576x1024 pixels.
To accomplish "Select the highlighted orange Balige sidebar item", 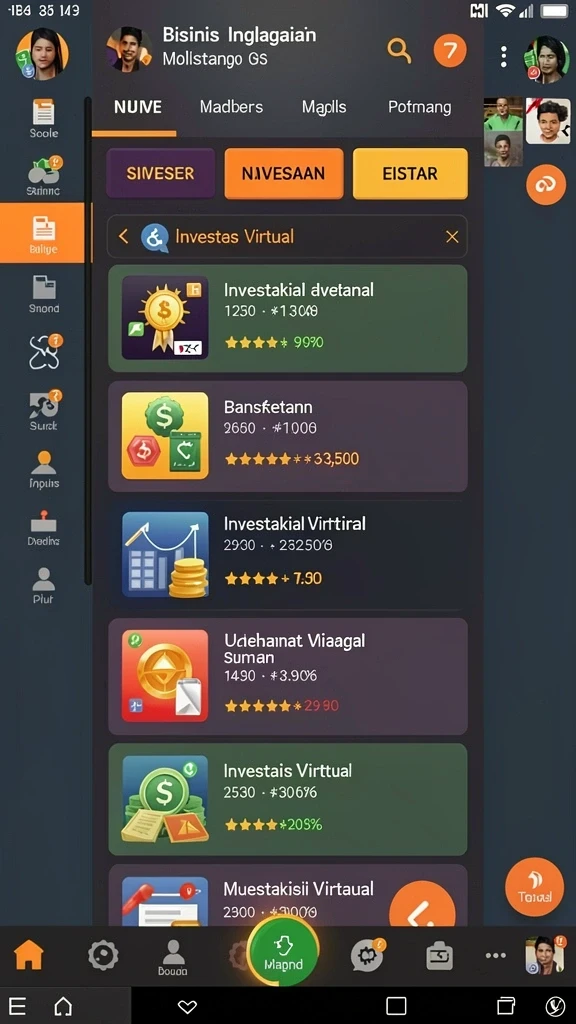I will coord(42,232).
